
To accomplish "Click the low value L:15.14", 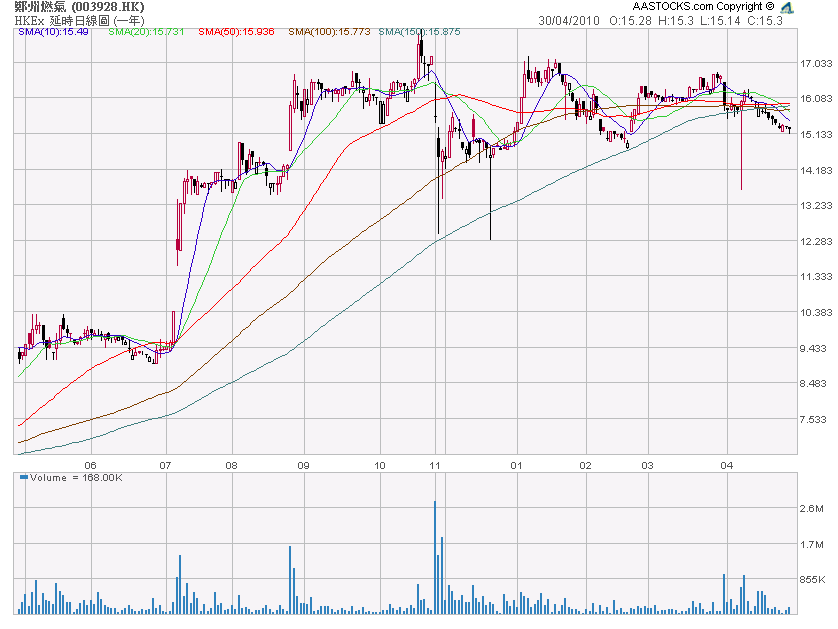I will 720,21.
